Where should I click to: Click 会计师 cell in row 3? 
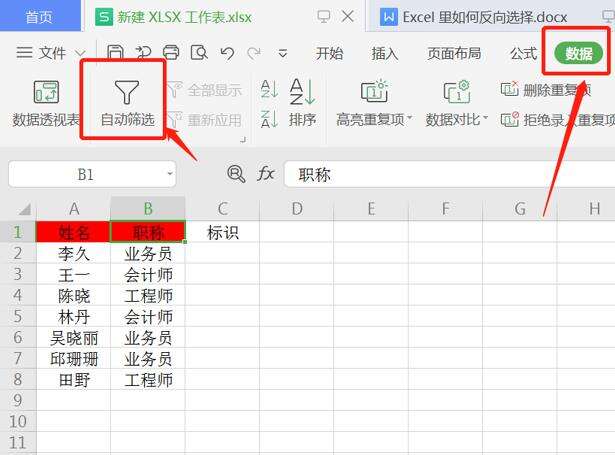[x=148, y=275]
